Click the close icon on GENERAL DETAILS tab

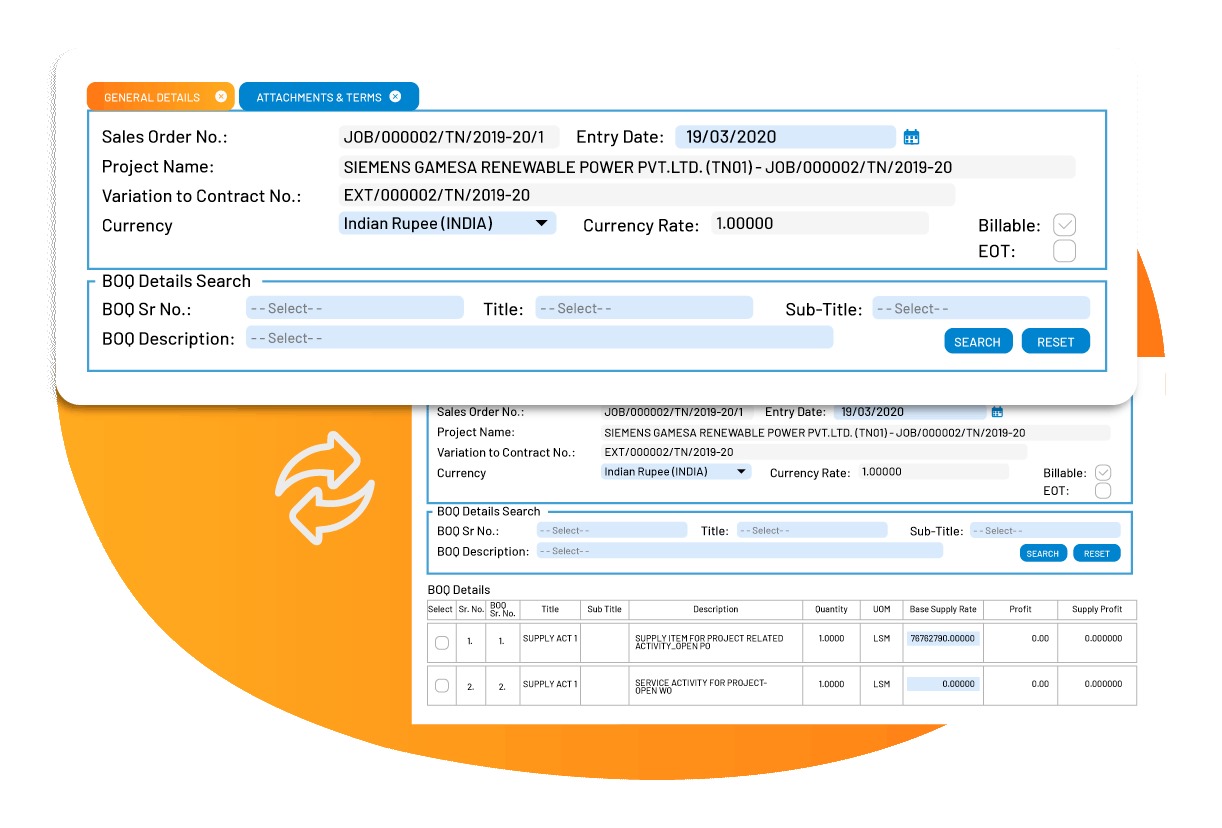(221, 96)
